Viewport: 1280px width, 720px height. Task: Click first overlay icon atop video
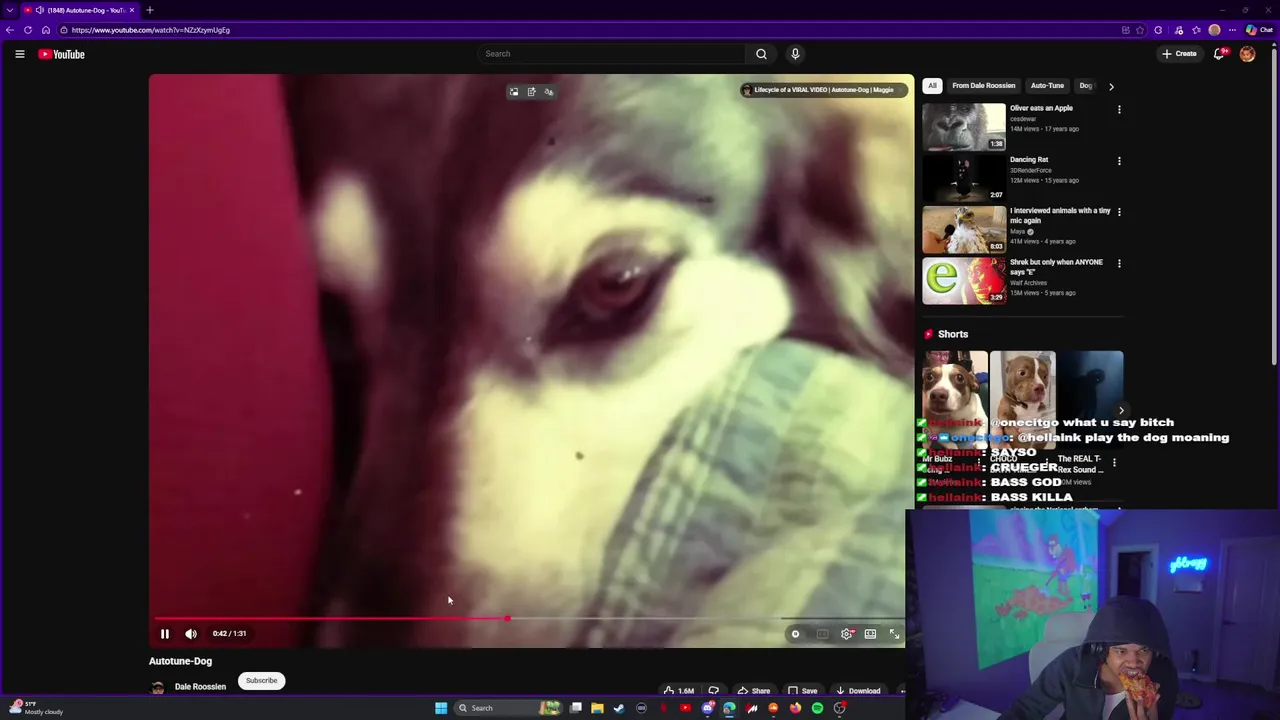tap(514, 92)
